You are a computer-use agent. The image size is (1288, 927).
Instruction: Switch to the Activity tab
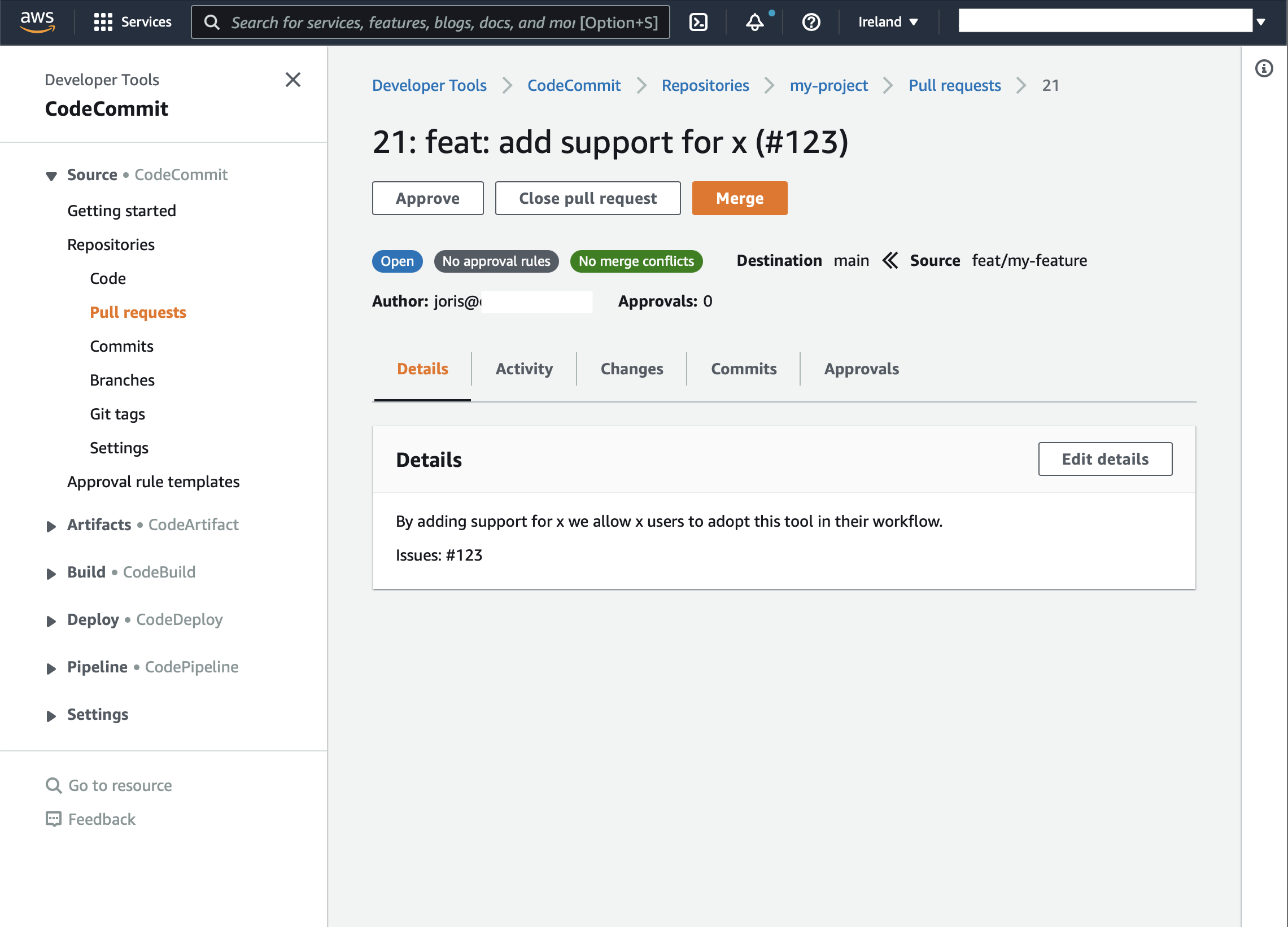click(523, 369)
